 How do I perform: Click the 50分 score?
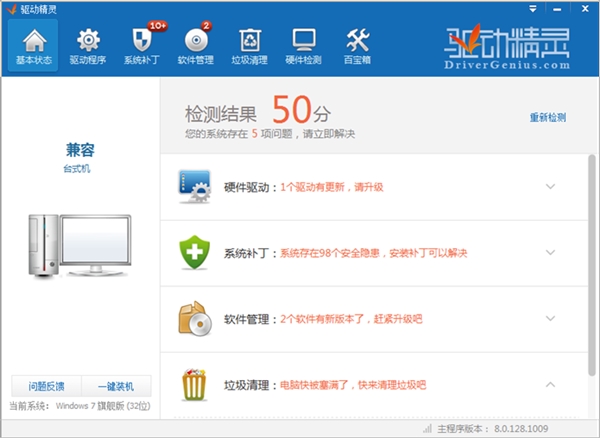301,110
